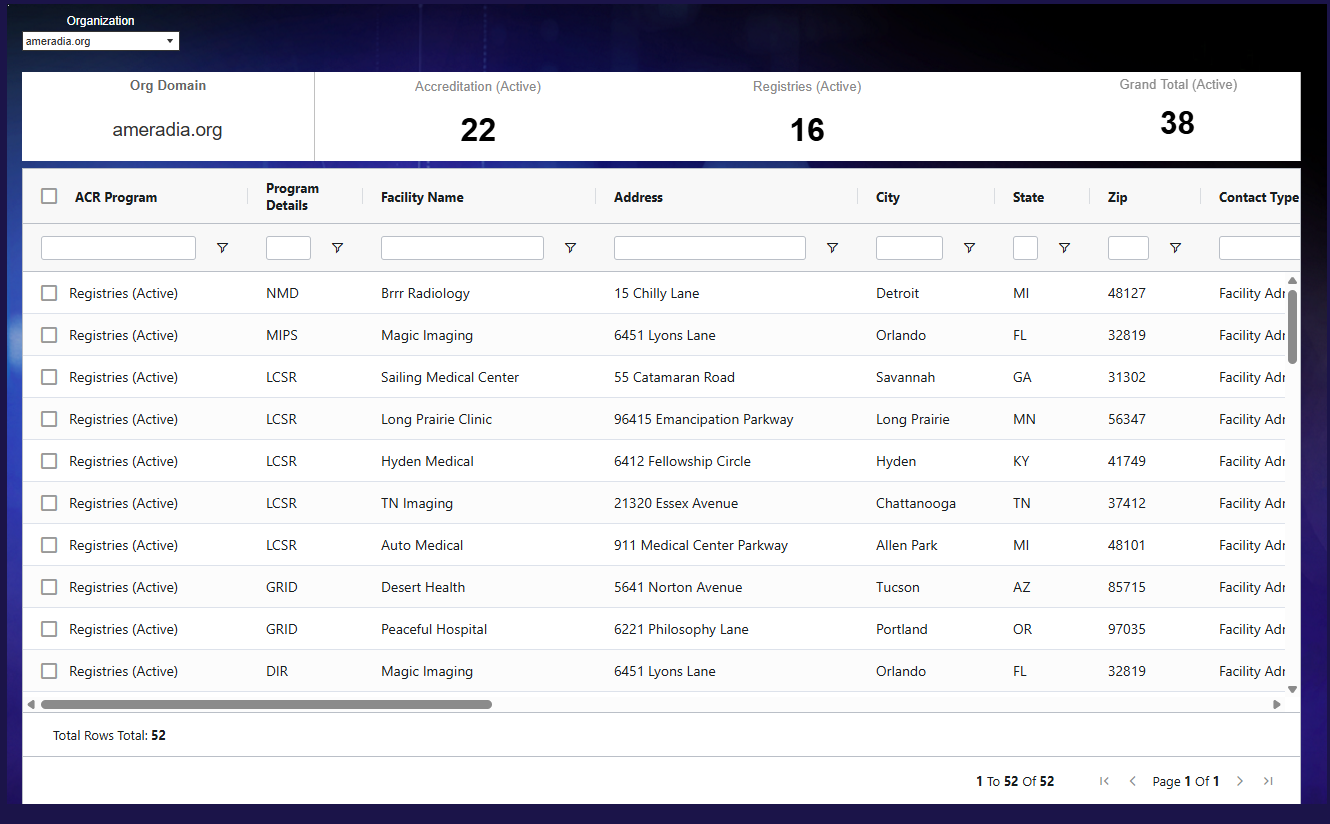The image size is (1330, 824).
Task: Check the MIPS Magic Imaging row checkbox
Action: 49,335
